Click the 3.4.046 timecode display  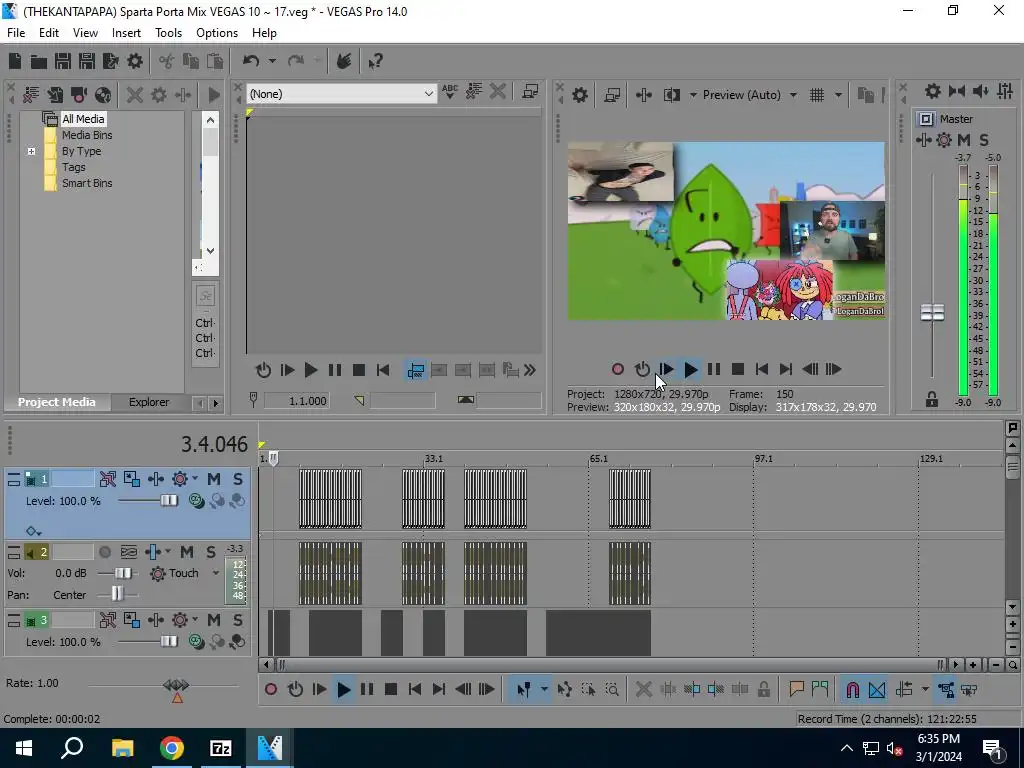[x=214, y=444]
